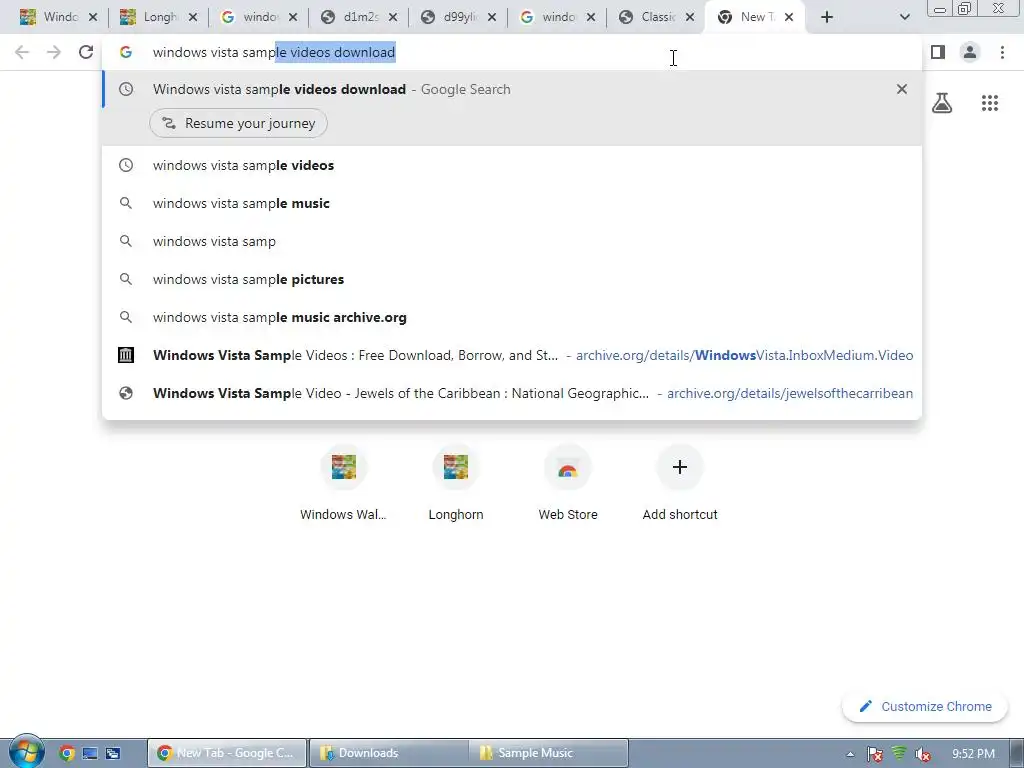The width and height of the screenshot is (1024, 768).
Task: Toggle the side panel icon
Action: point(938,52)
